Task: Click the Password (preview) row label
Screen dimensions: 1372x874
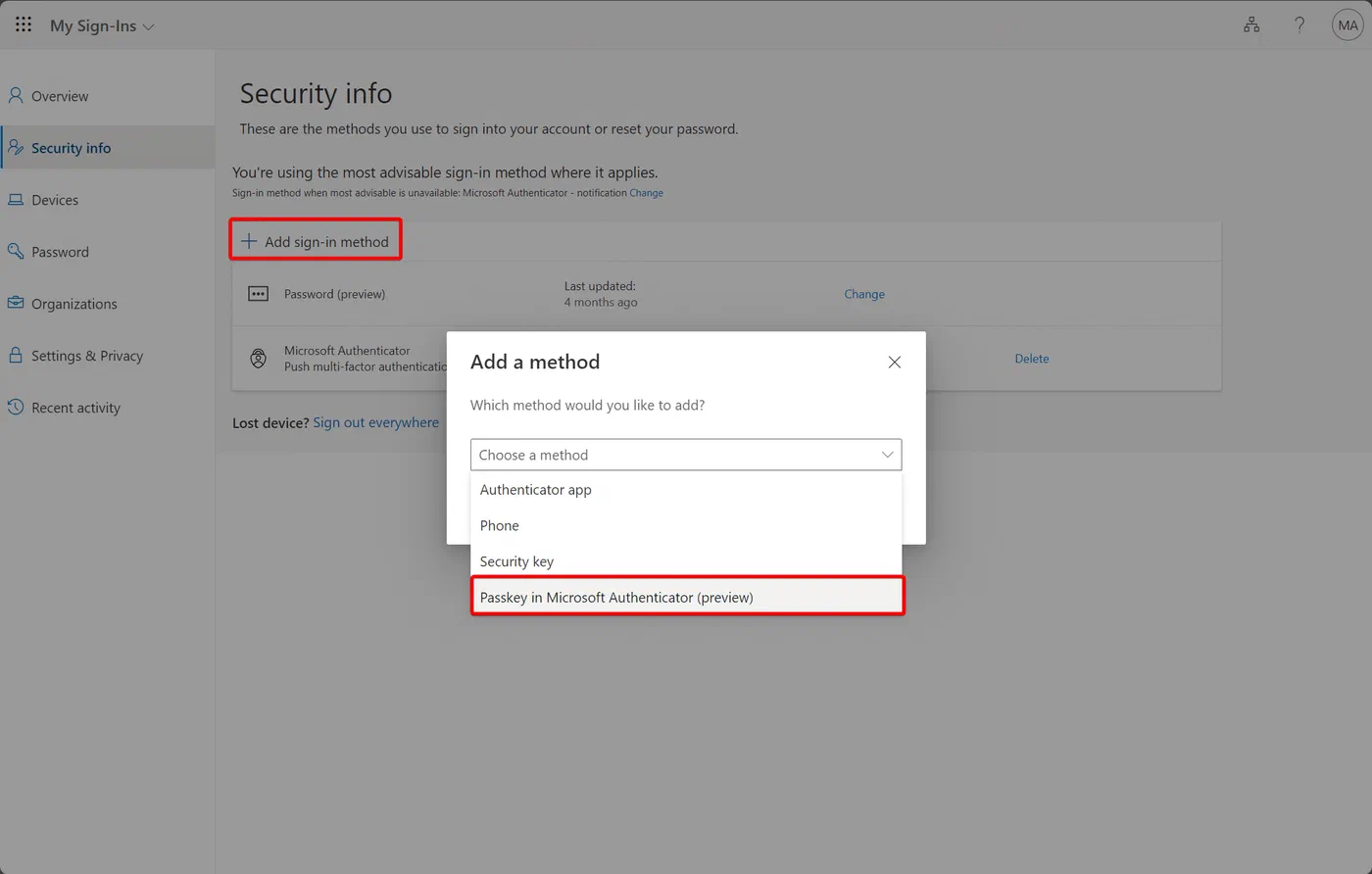Action: coord(334,294)
